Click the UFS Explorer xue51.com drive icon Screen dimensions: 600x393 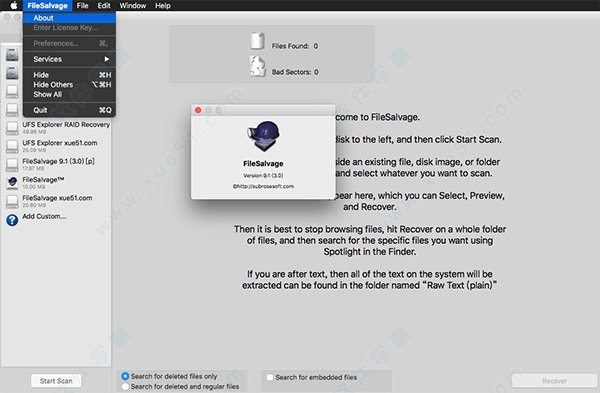pyautogui.click(x=12, y=146)
